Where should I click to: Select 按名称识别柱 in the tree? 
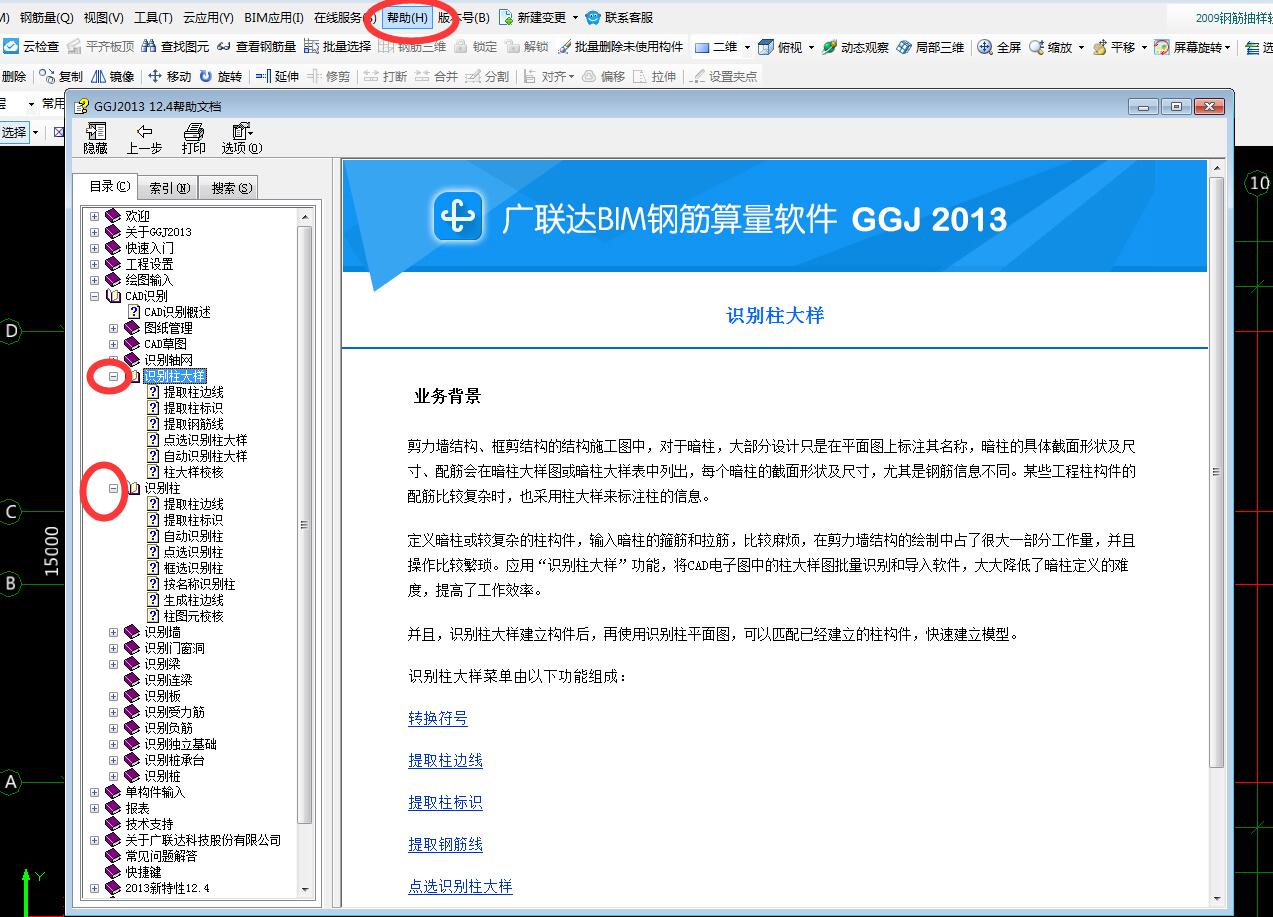(x=199, y=584)
